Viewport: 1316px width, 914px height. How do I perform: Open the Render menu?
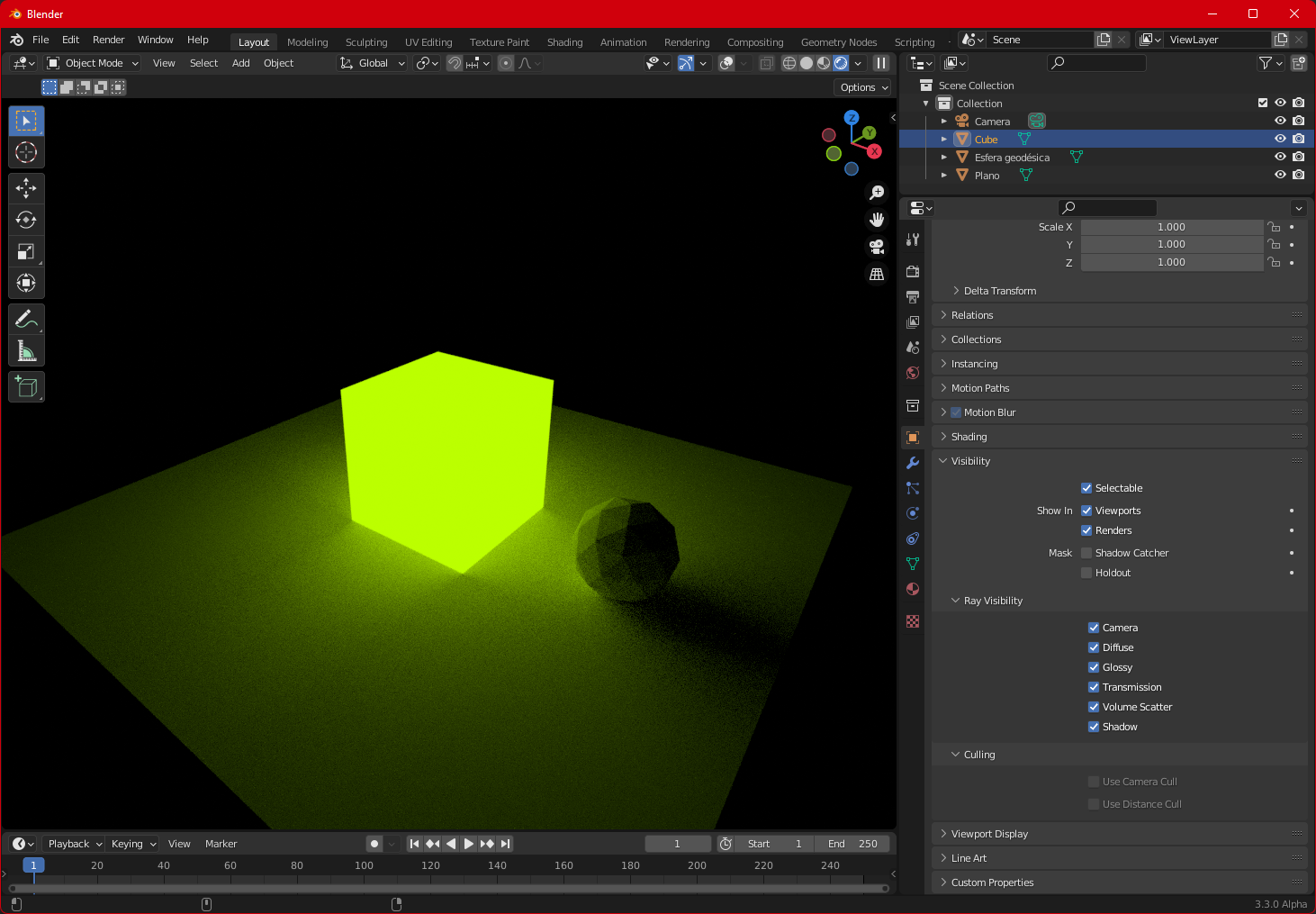[x=109, y=40]
